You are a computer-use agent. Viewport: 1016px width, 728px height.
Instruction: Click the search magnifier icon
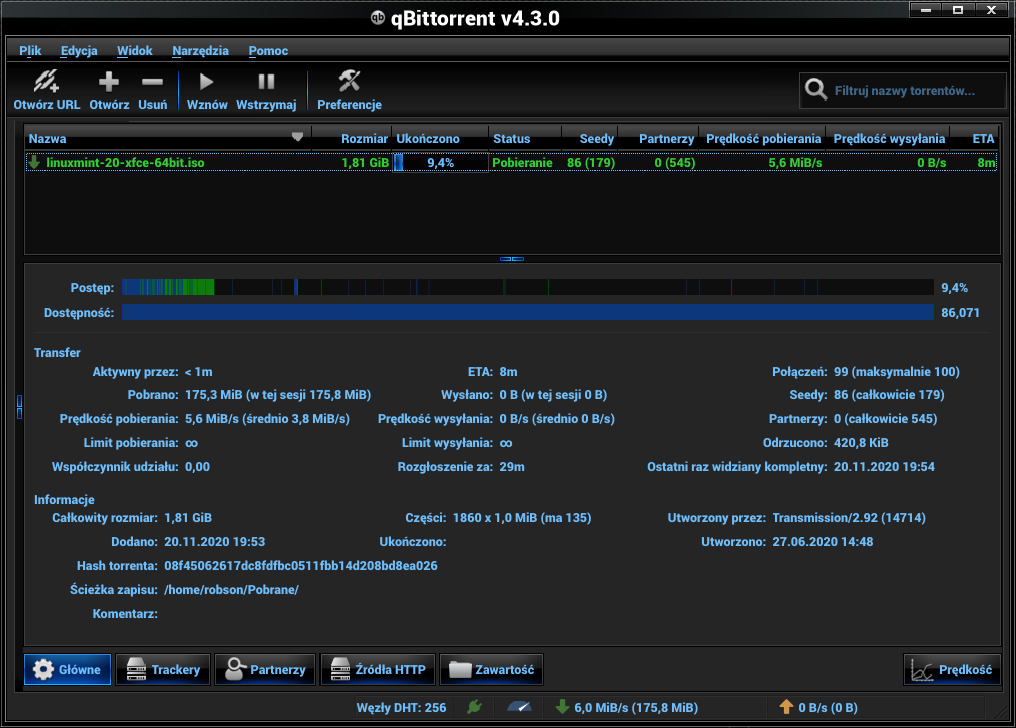[x=816, y=89]
